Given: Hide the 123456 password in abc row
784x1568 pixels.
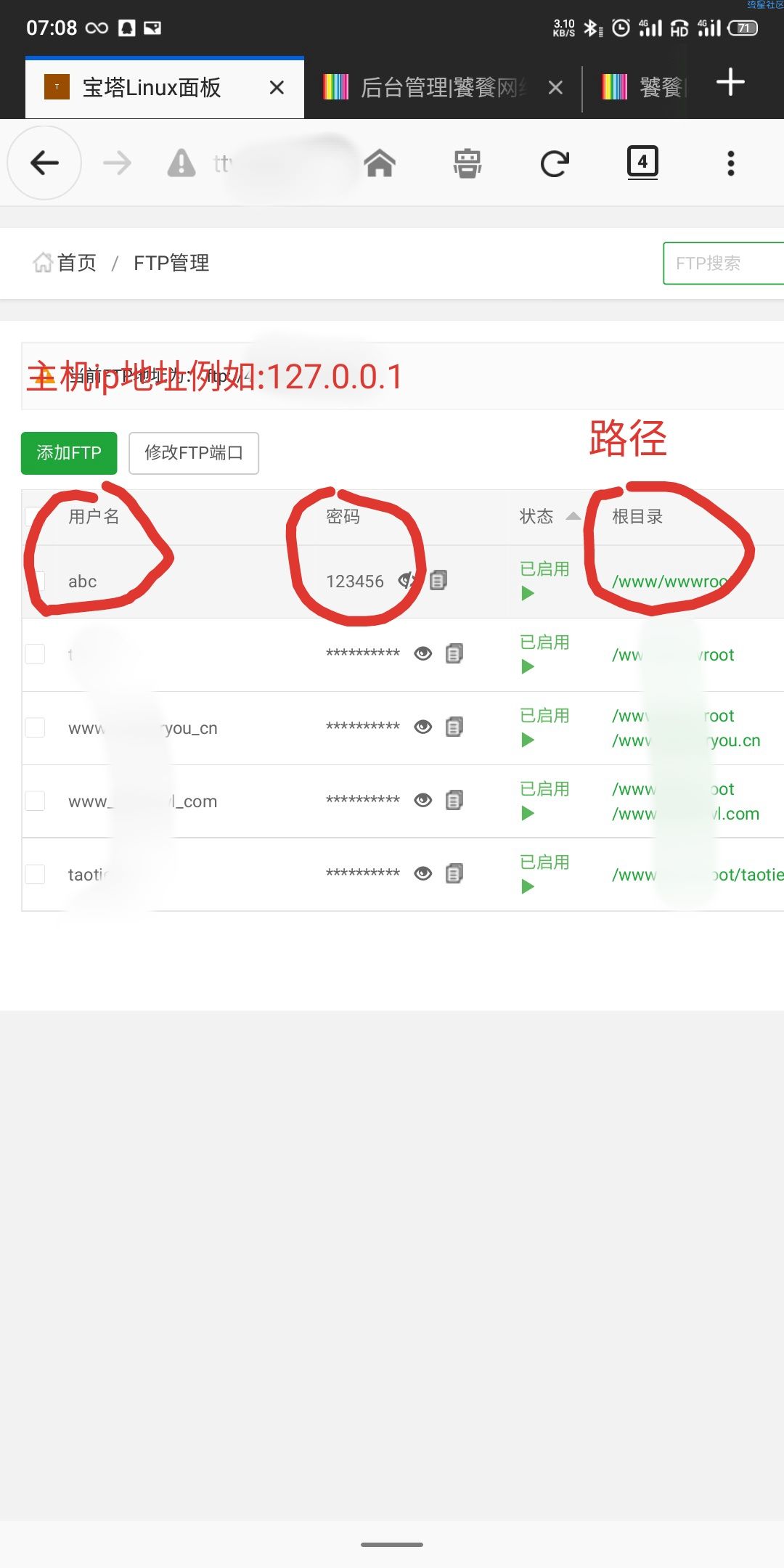Looking at the screenshot, I should pyautogui.click(x=408, y=580).
